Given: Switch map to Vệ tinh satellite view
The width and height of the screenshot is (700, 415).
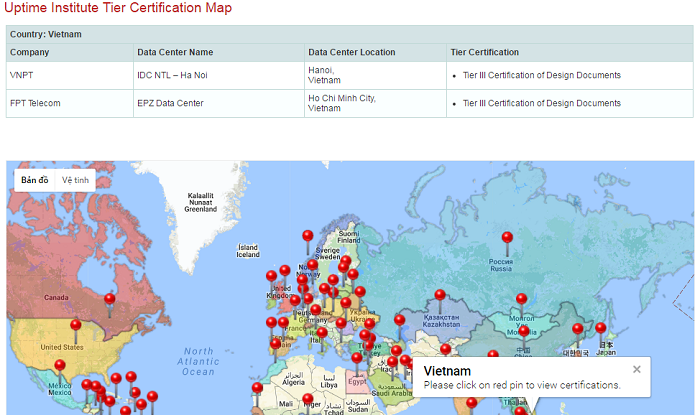Looking at the screenshot, I should [75, 180].
